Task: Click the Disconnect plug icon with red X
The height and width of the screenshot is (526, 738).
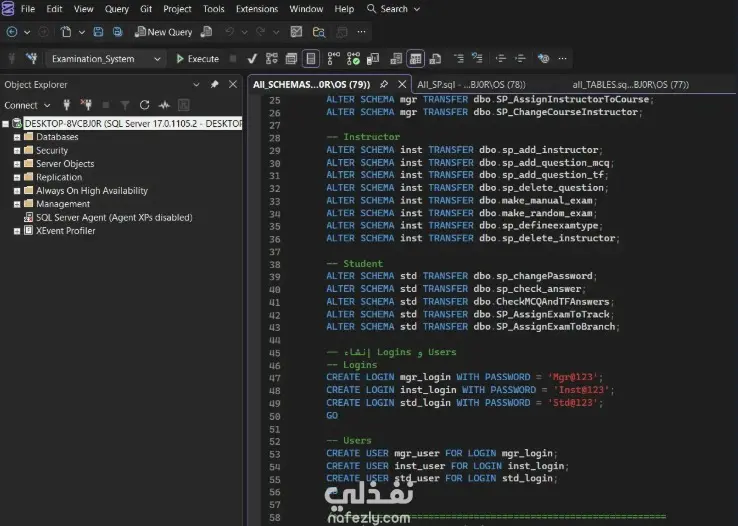Action: tap(86, 105)
